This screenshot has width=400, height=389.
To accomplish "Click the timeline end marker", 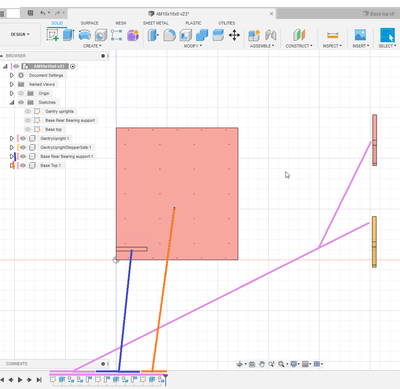I will click(x=165, y=380).
